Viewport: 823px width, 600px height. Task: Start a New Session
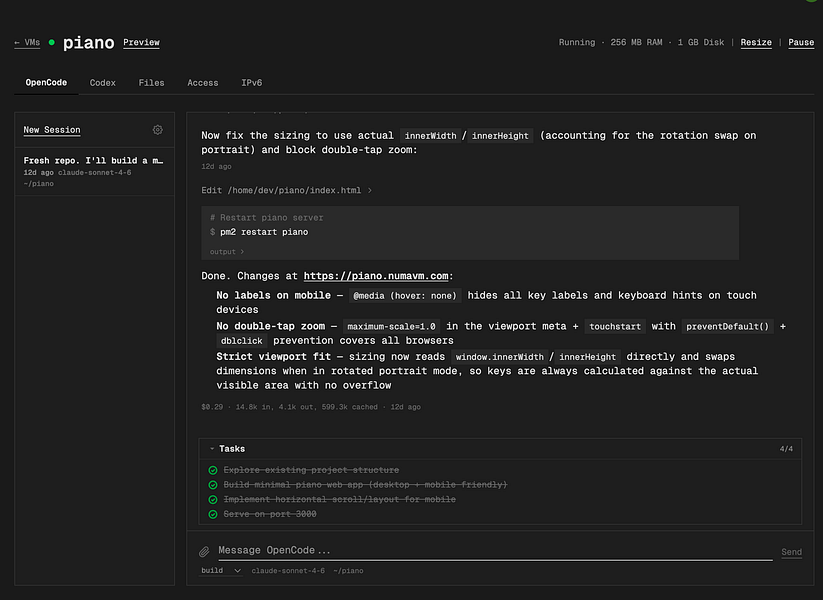52,130
